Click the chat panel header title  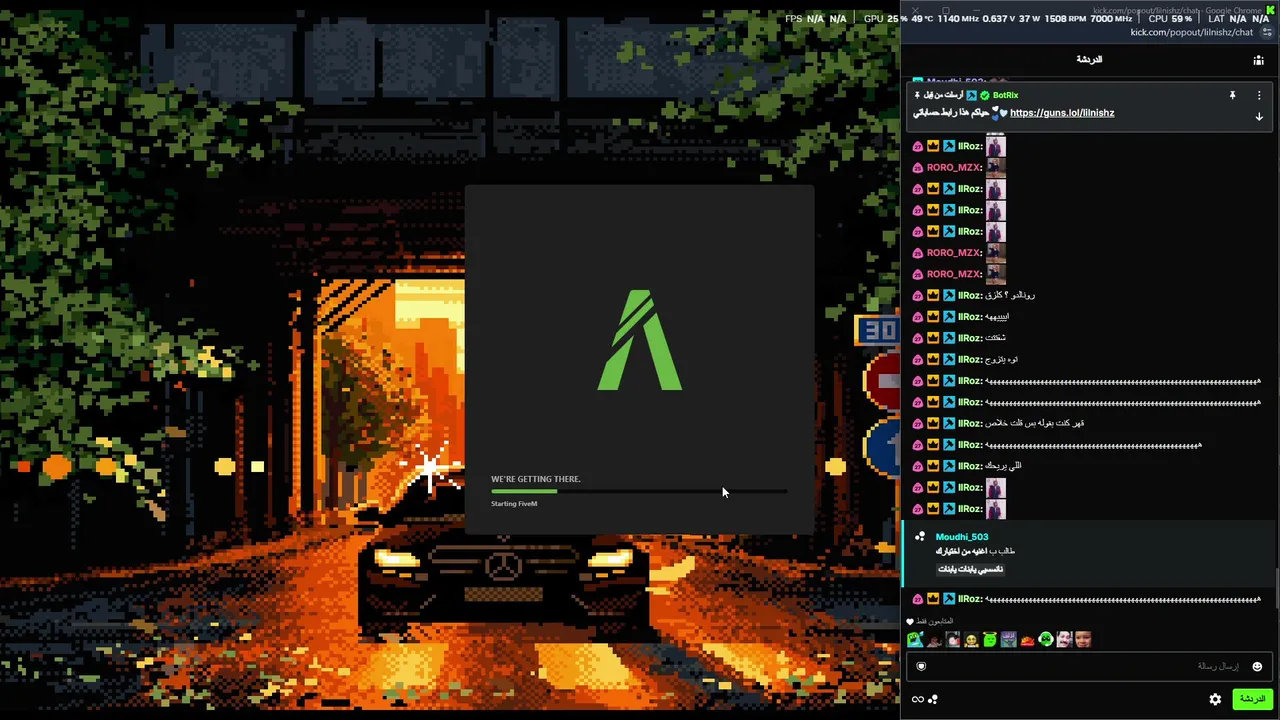1089,60
